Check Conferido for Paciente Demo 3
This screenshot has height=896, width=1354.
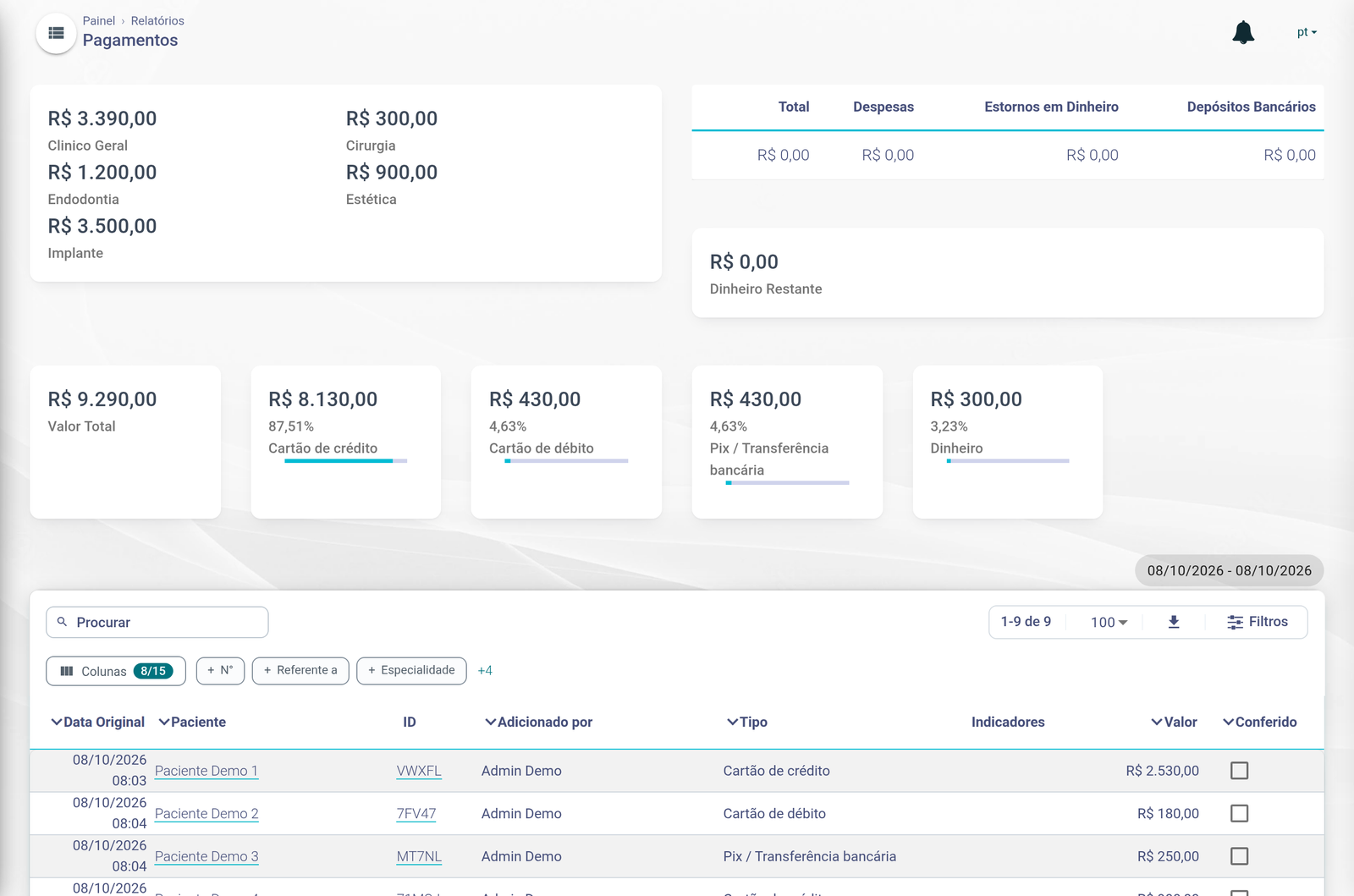(x=1239, y=856)
